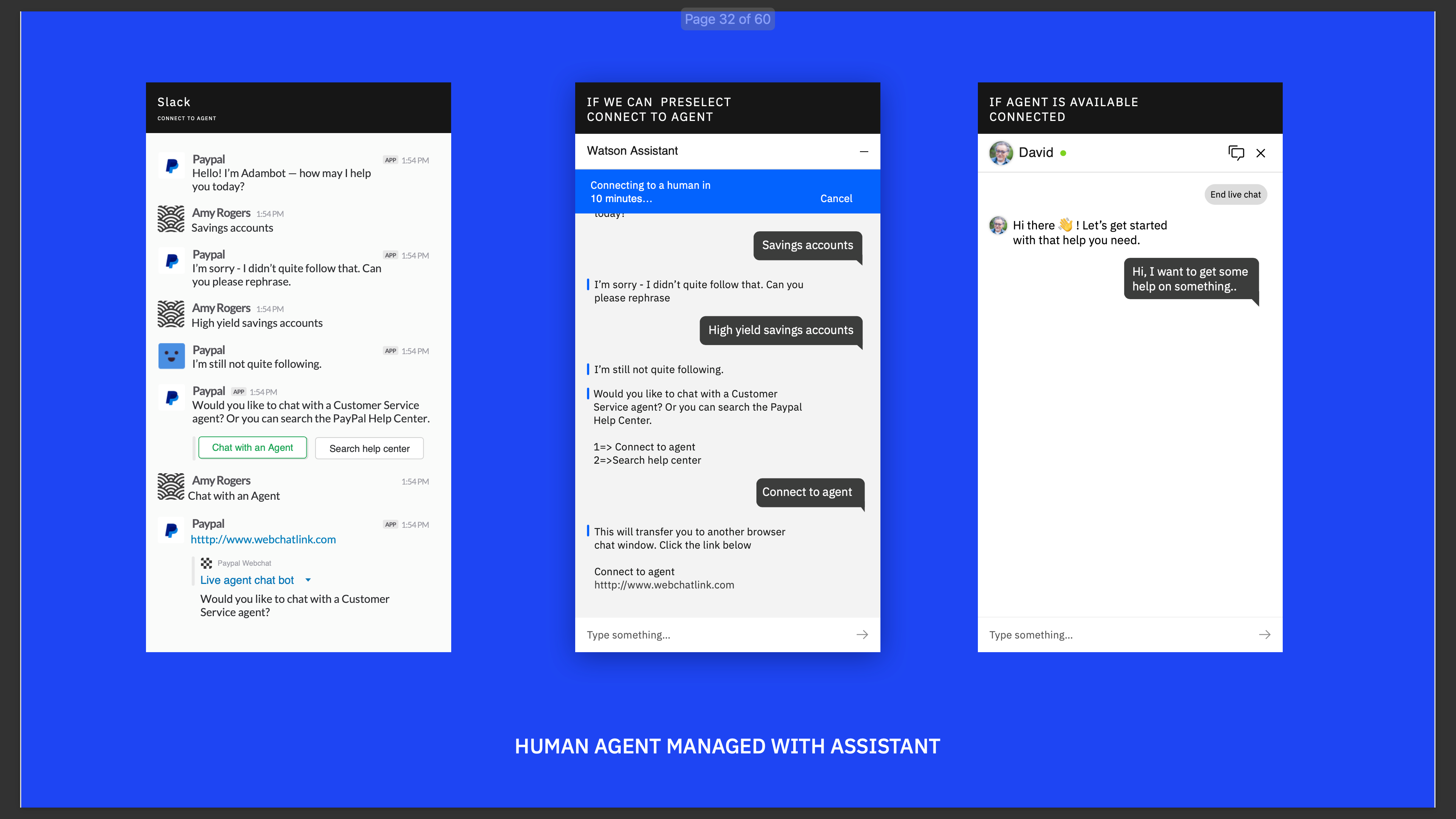Cancel connecting to a human
The width and height of the screenshot is (1456, 819).
click(x=836, y=198)
